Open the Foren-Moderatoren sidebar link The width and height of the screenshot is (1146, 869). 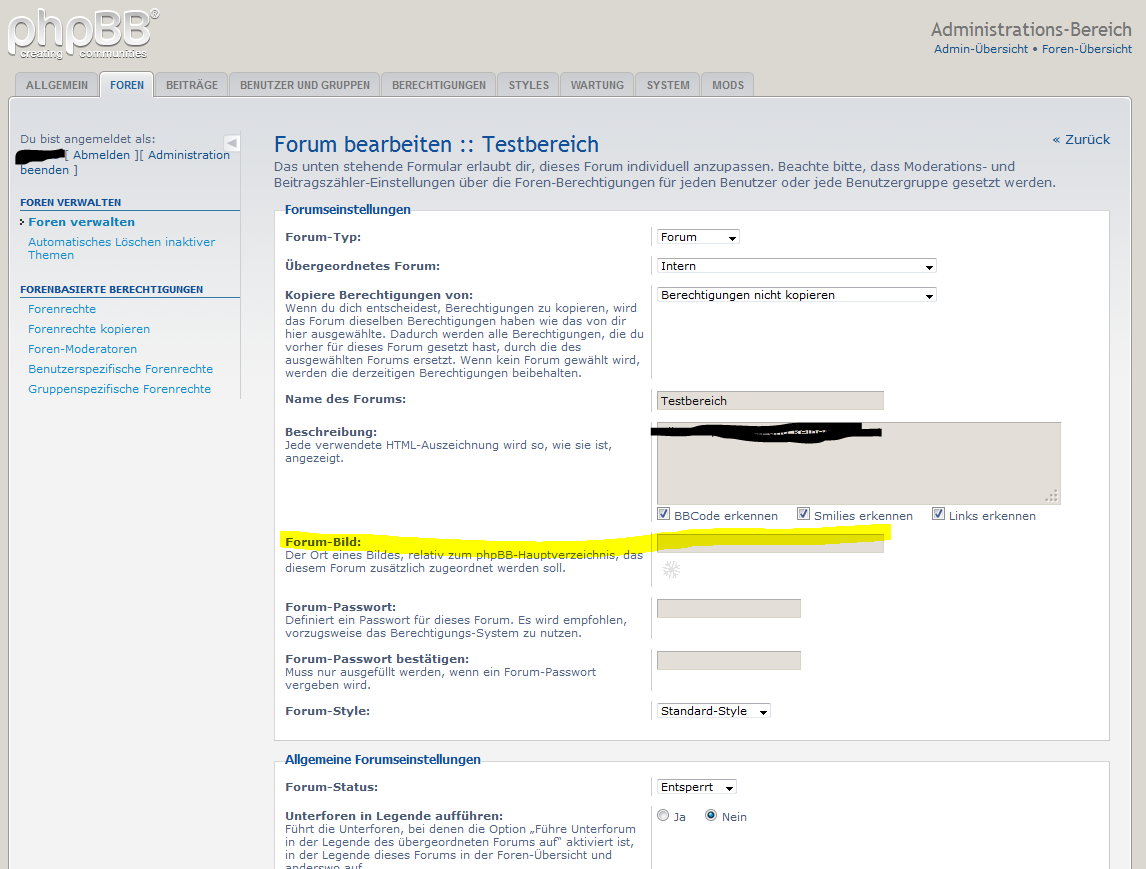(x=83, y=349)
